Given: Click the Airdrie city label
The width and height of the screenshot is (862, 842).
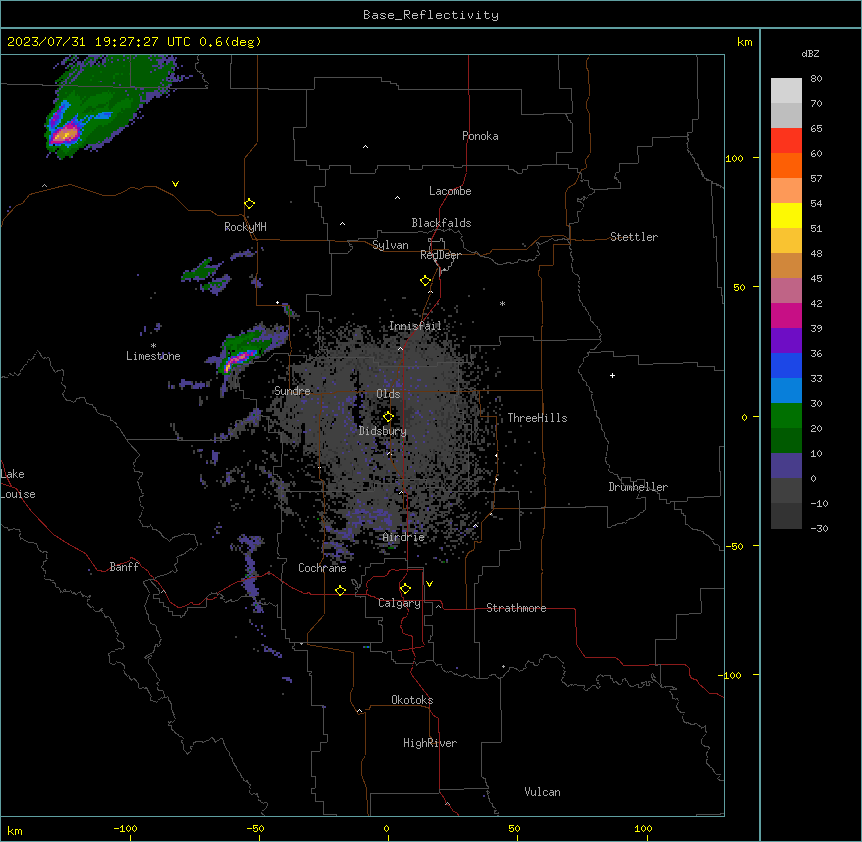Looking at the screenshot, I should point(404,537).
